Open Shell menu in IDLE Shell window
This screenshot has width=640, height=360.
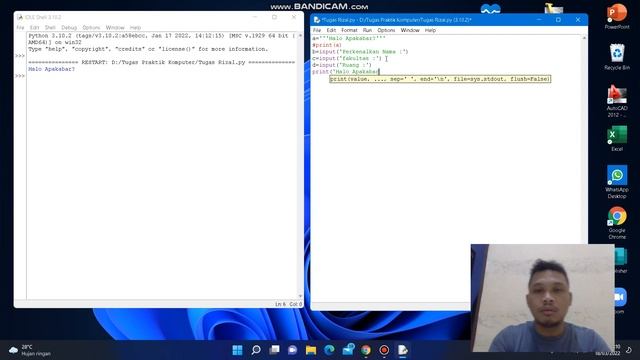(x=50, y=28)
